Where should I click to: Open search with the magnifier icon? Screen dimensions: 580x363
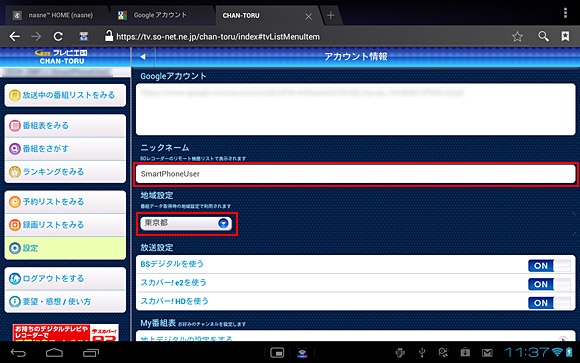pyautogui.click(x=543, y=36)
